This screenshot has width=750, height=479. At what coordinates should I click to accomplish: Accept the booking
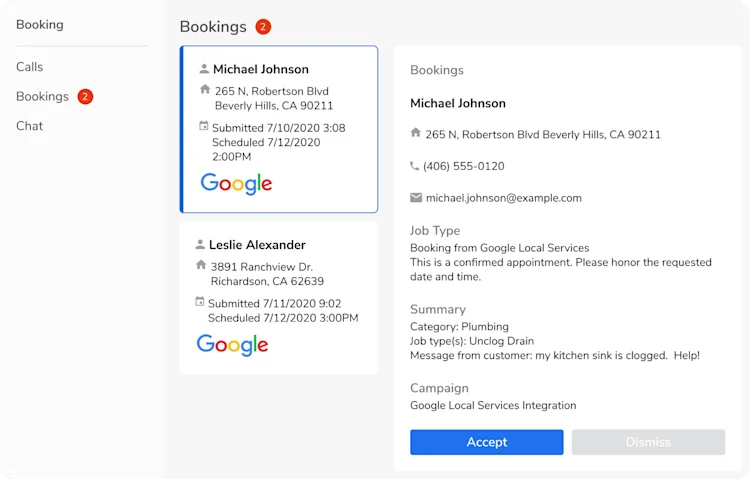click(486, 442)
